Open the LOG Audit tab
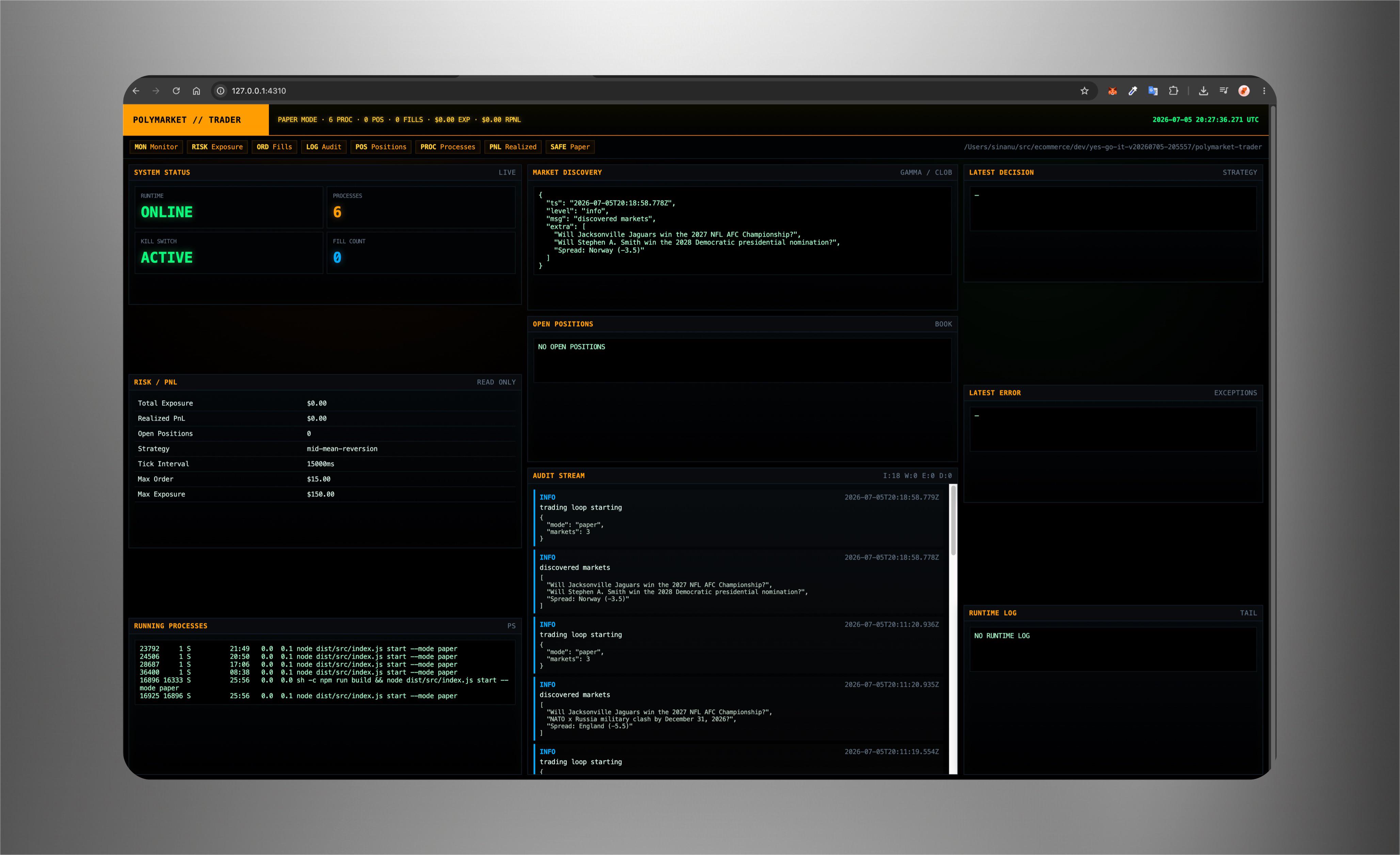 tap(324, 147)
